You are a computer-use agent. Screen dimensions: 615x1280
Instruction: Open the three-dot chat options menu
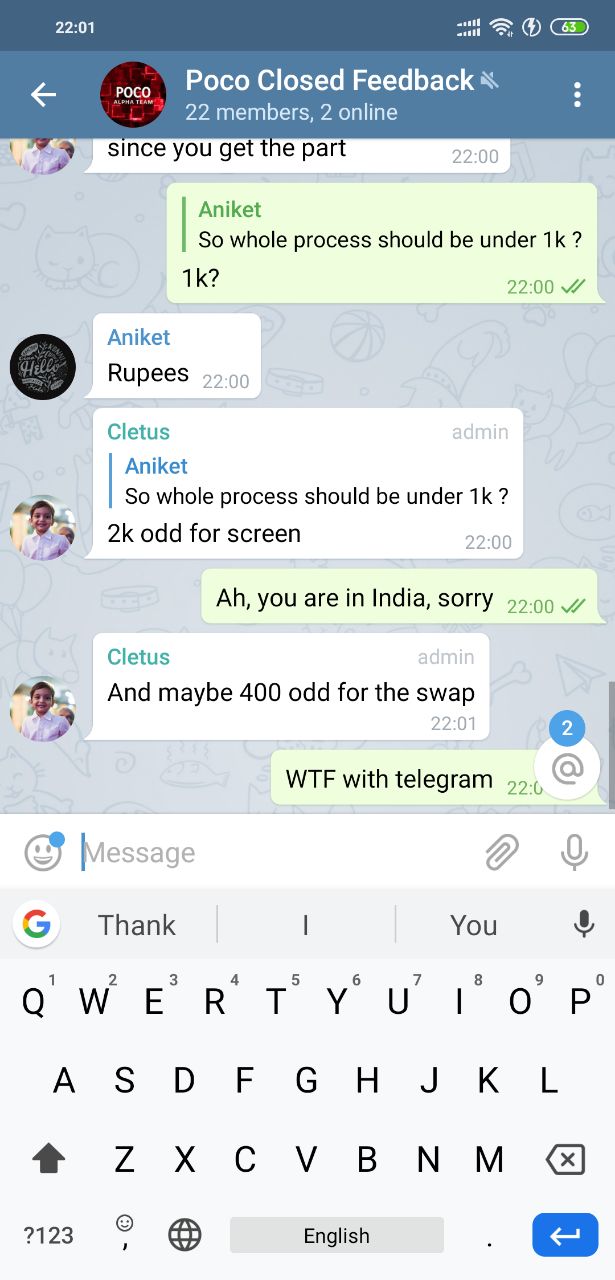click(x=577, y=95)
